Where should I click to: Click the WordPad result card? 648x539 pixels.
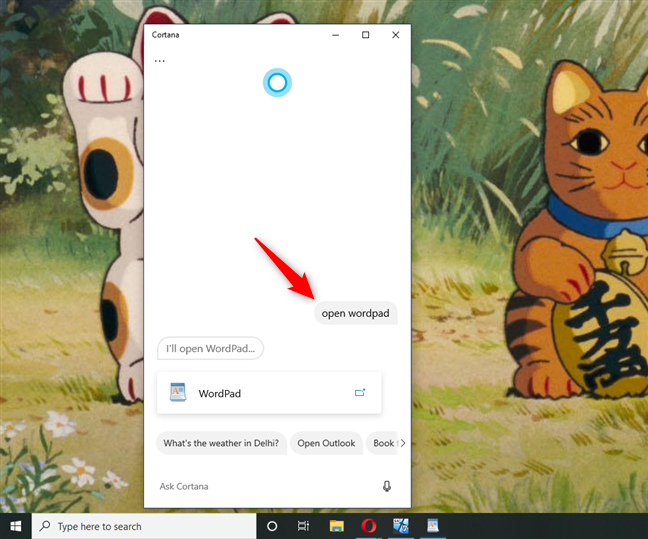[x=269, y=393]
